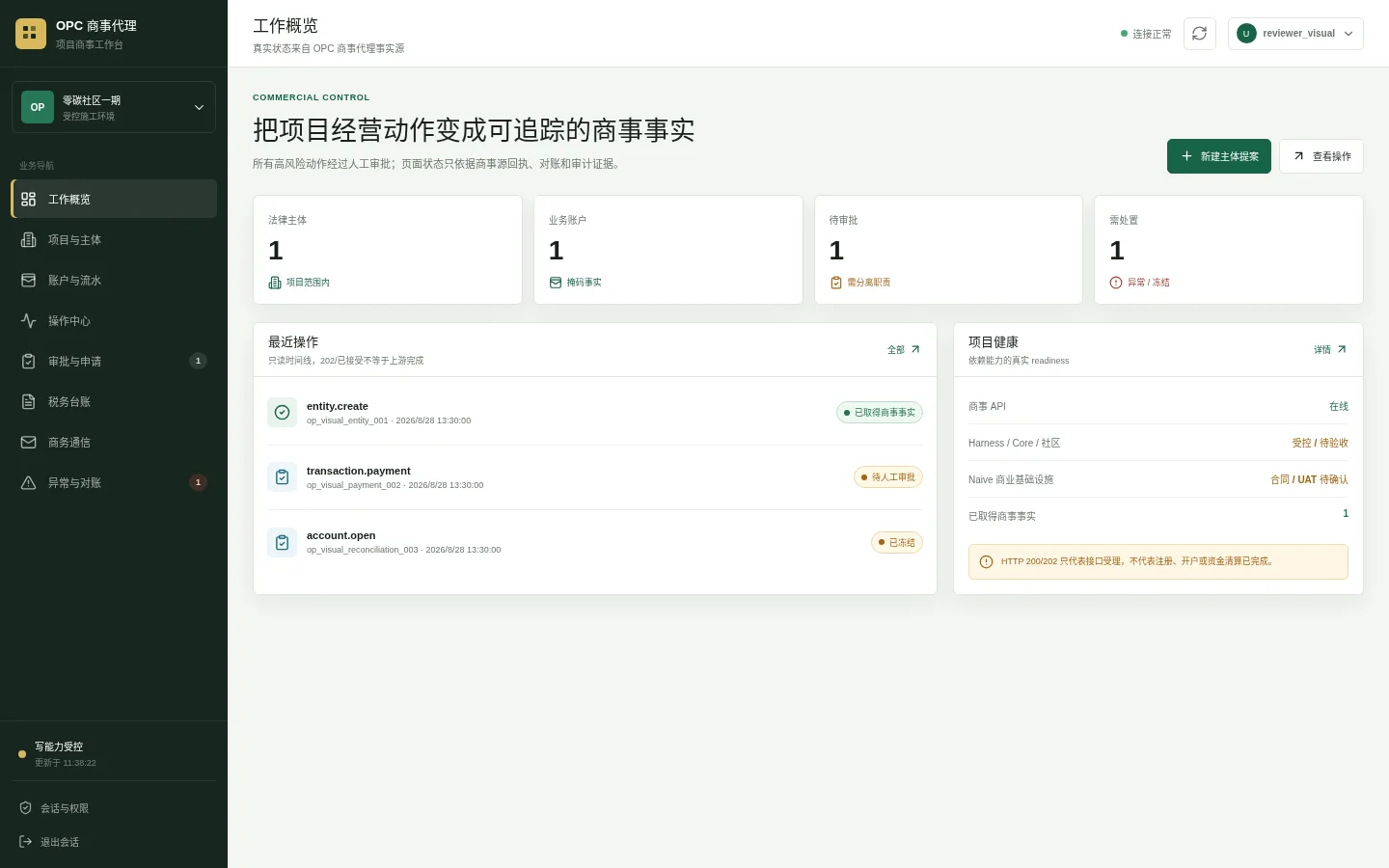Click the 写能力受控 status dot
Image resolution: width=1389 pixels, height=868 pixels.
pyautogui.click(x=22, y=754)
